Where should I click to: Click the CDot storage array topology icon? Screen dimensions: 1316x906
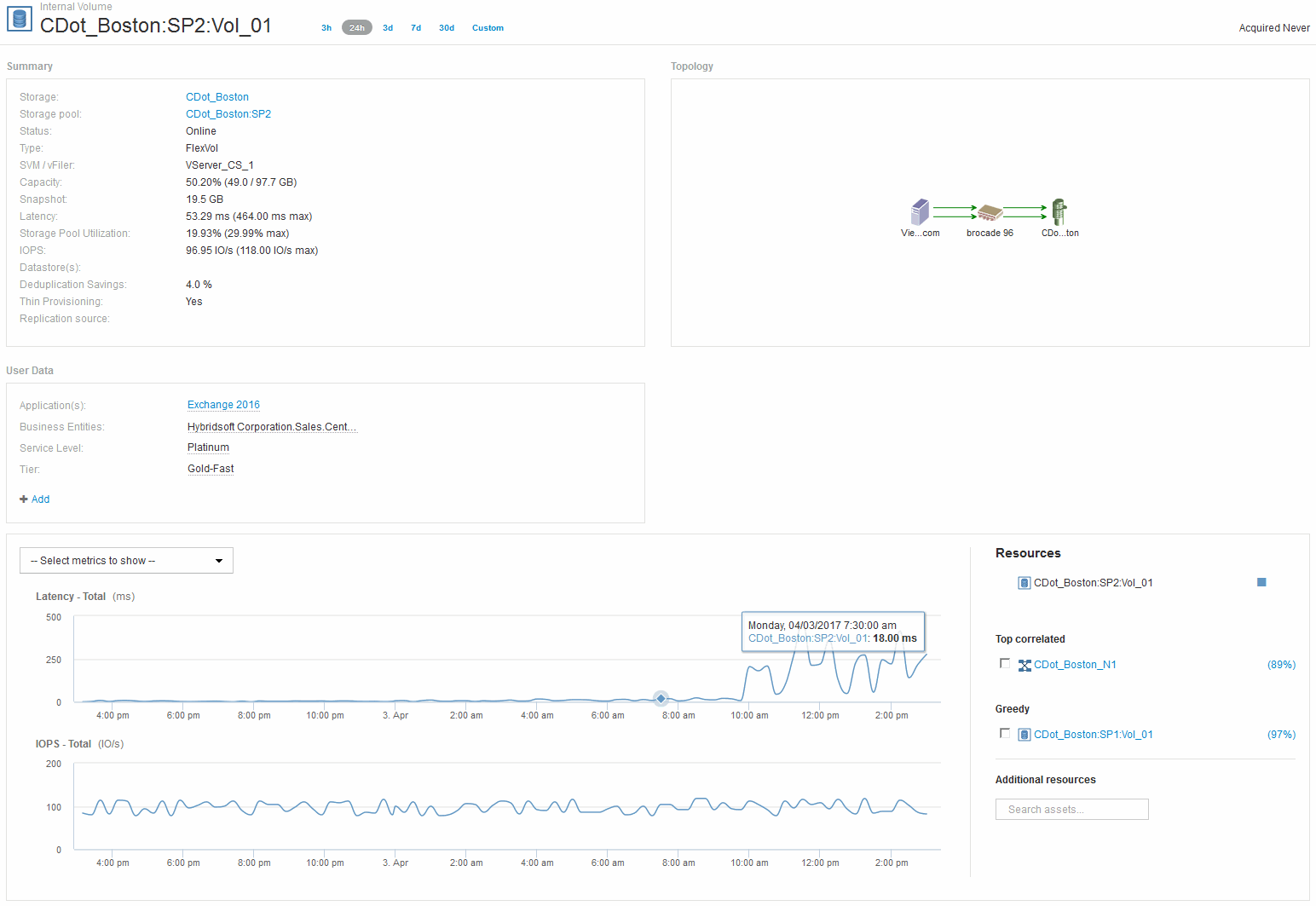(x=1059, y=211)
